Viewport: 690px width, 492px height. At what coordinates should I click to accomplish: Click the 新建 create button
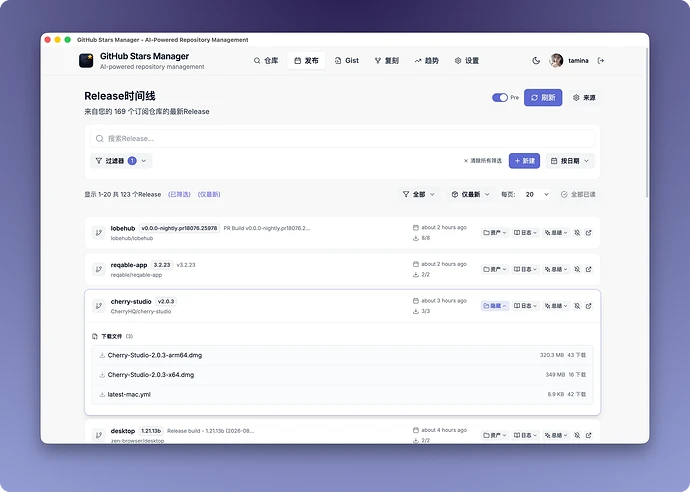[524, 161]
